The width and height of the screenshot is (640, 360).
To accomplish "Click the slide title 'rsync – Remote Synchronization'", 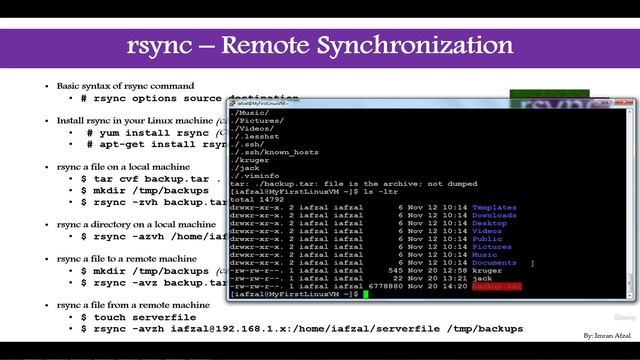I will tap(320, 45).
